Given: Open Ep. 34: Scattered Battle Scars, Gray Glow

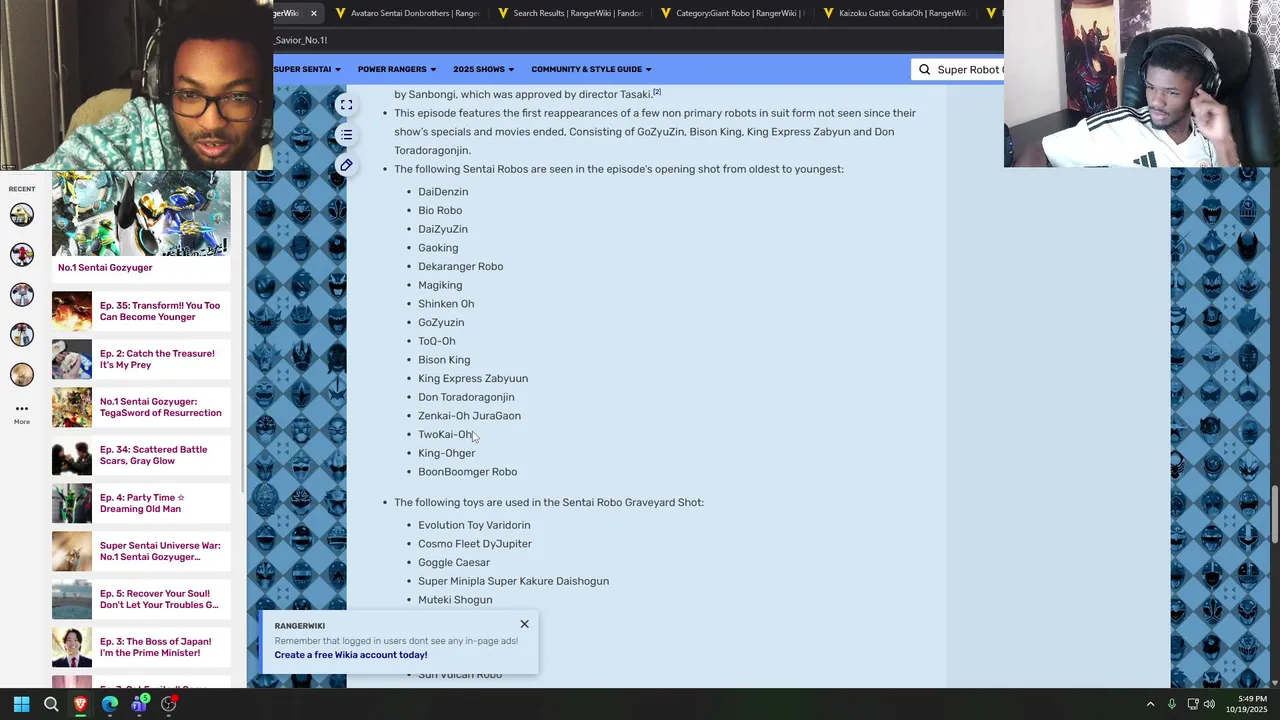Looking at the screenshot, I should click(x=154, y=455).
